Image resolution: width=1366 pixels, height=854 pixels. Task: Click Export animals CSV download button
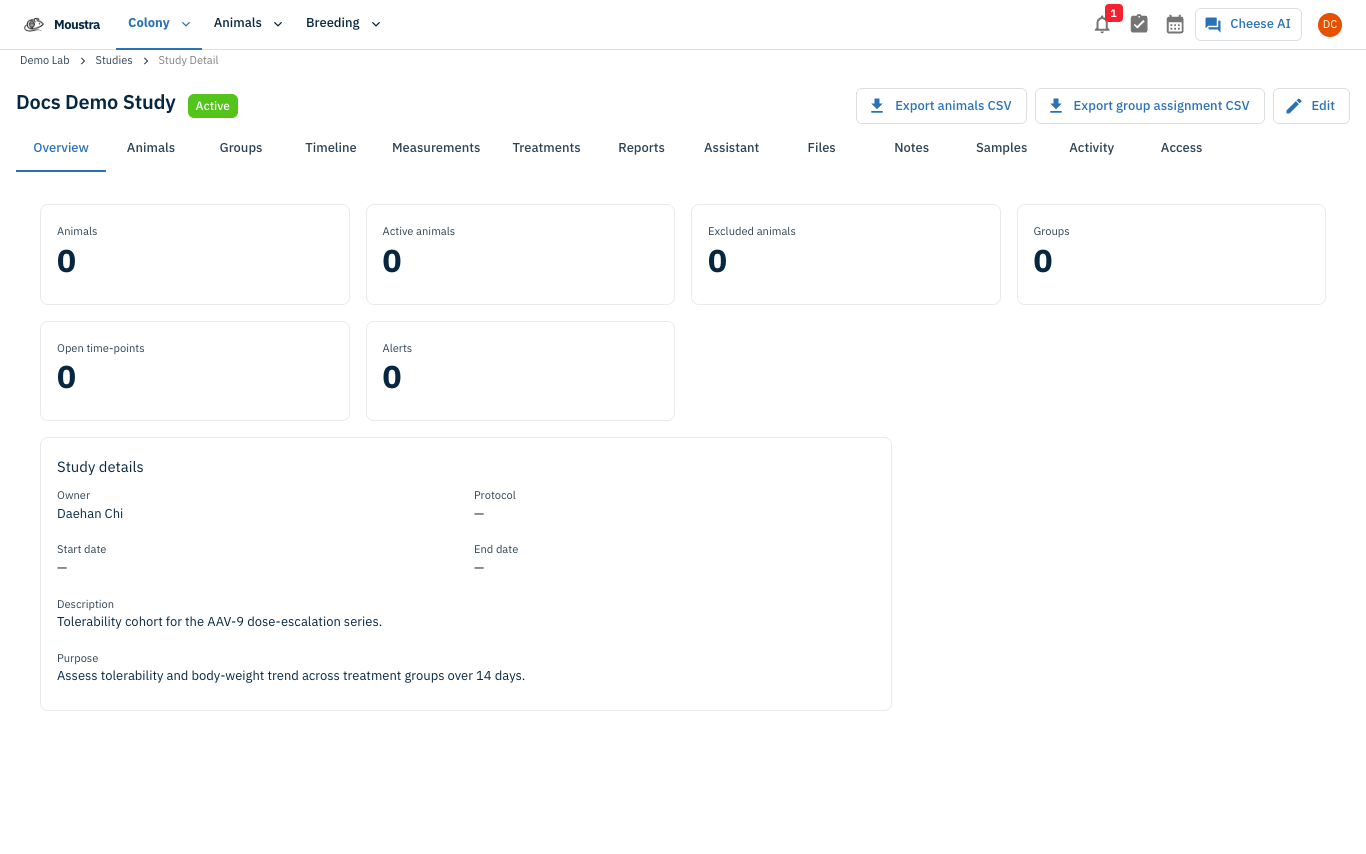941,106
